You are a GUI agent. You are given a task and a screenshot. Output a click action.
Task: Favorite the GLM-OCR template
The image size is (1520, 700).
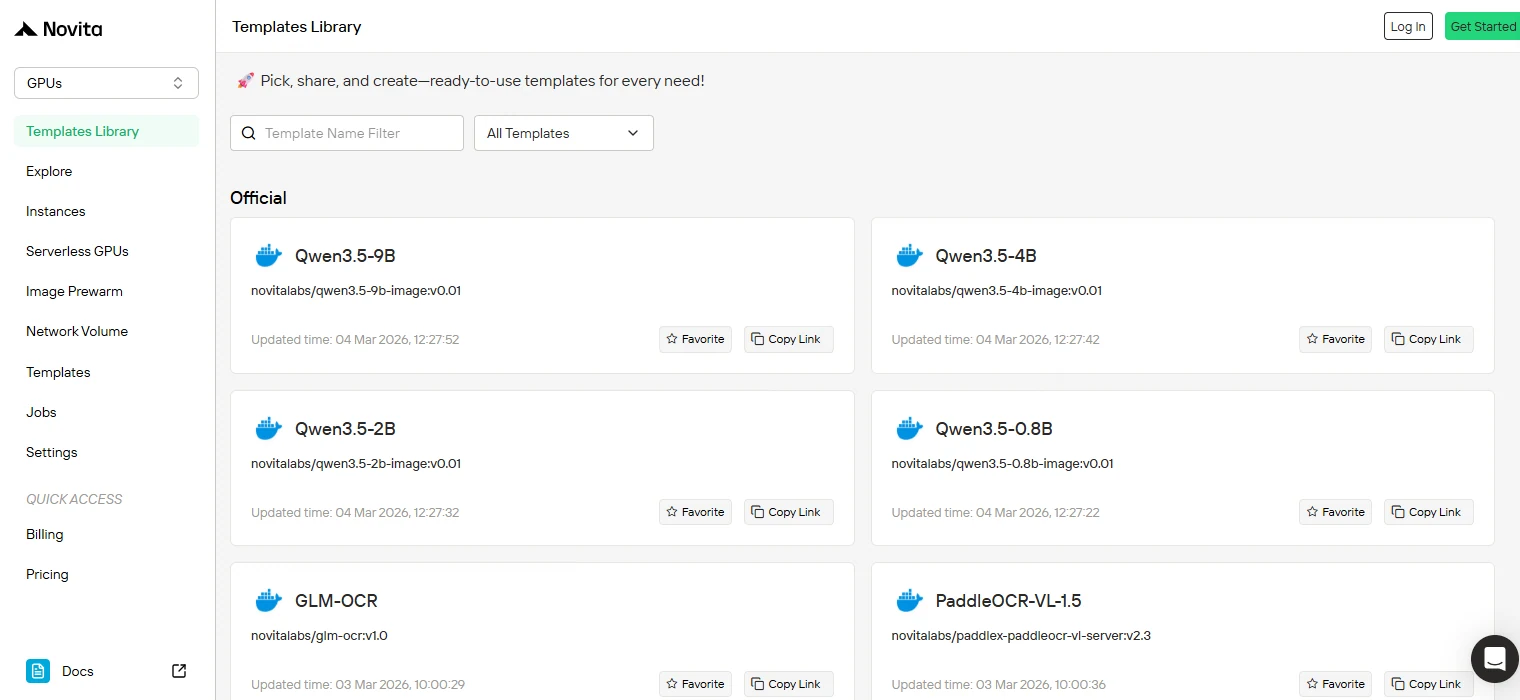[695, 684]
